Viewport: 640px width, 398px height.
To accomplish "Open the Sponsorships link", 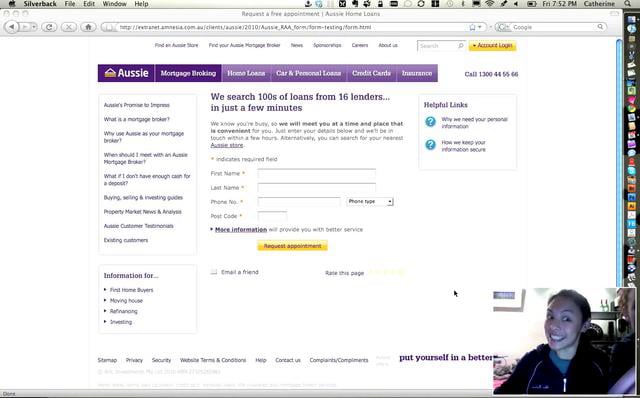I will point(327,45).
